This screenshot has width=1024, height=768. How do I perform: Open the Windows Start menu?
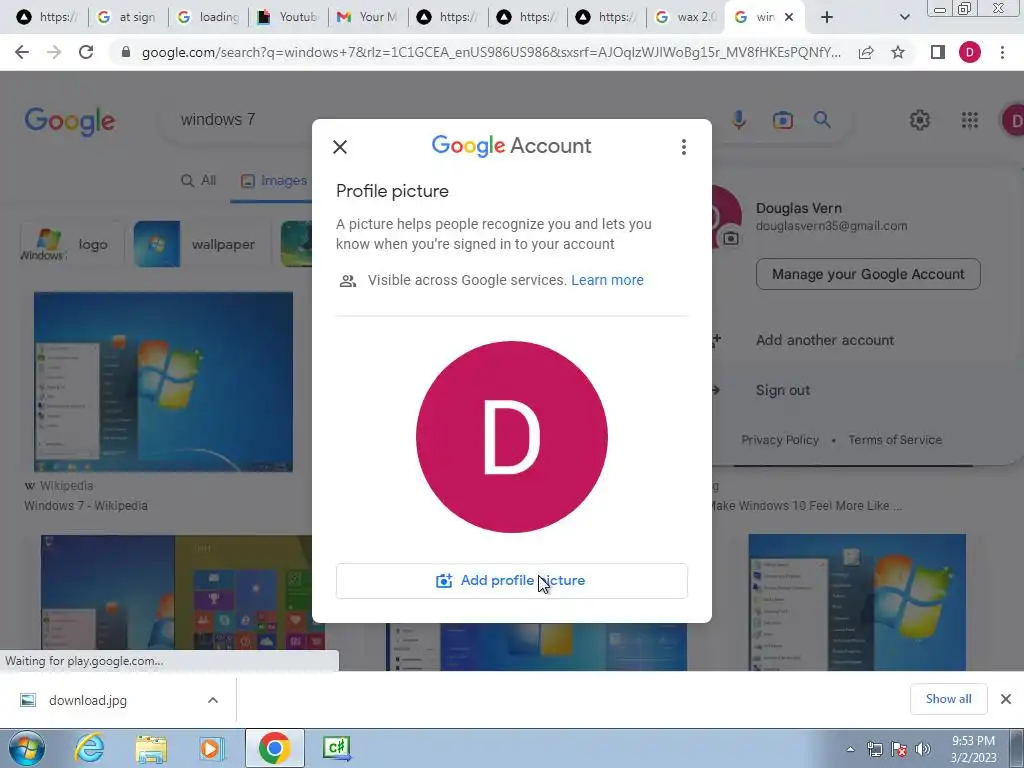[26, 748]
